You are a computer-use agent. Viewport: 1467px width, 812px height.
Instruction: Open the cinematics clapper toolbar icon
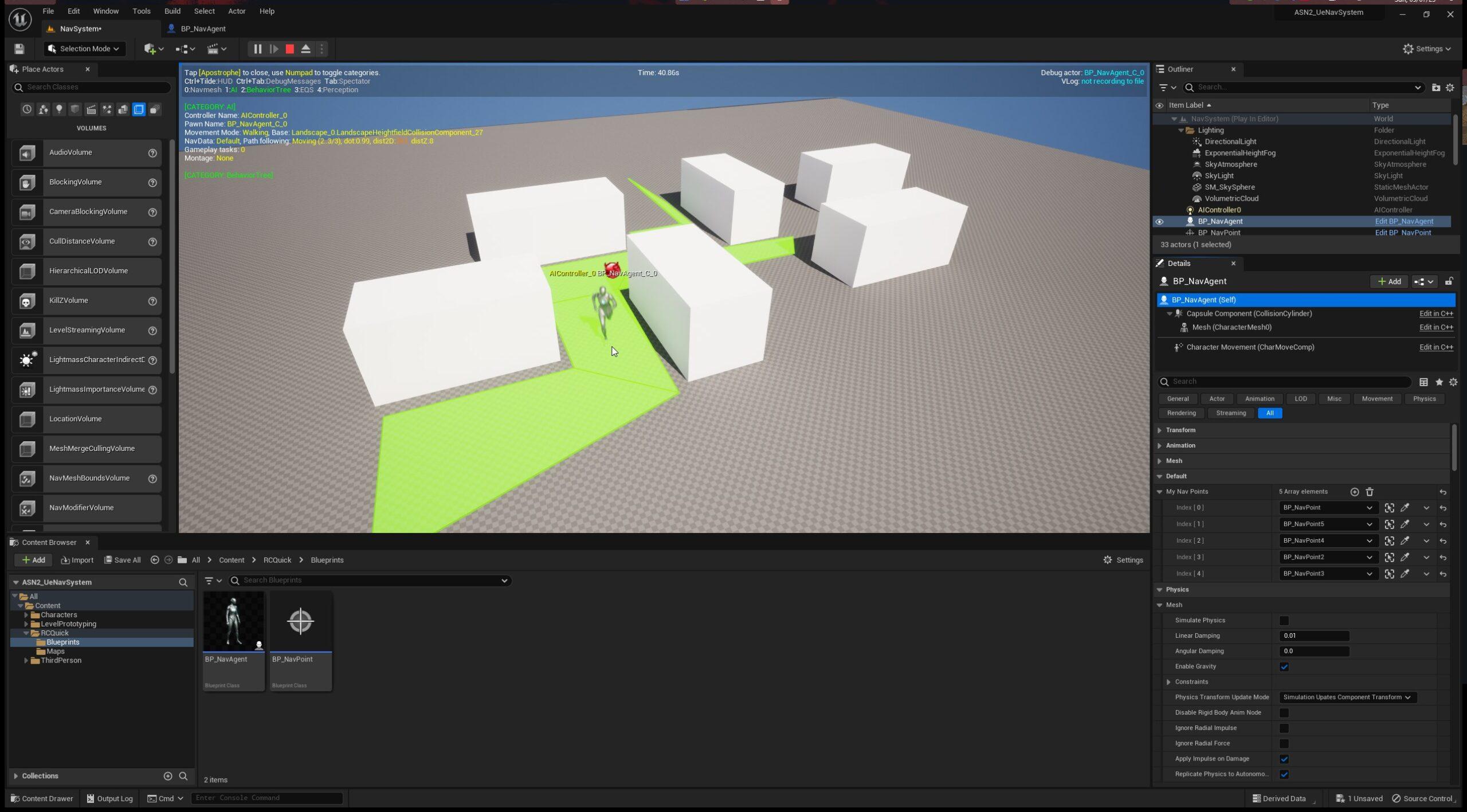pos(217,49)
